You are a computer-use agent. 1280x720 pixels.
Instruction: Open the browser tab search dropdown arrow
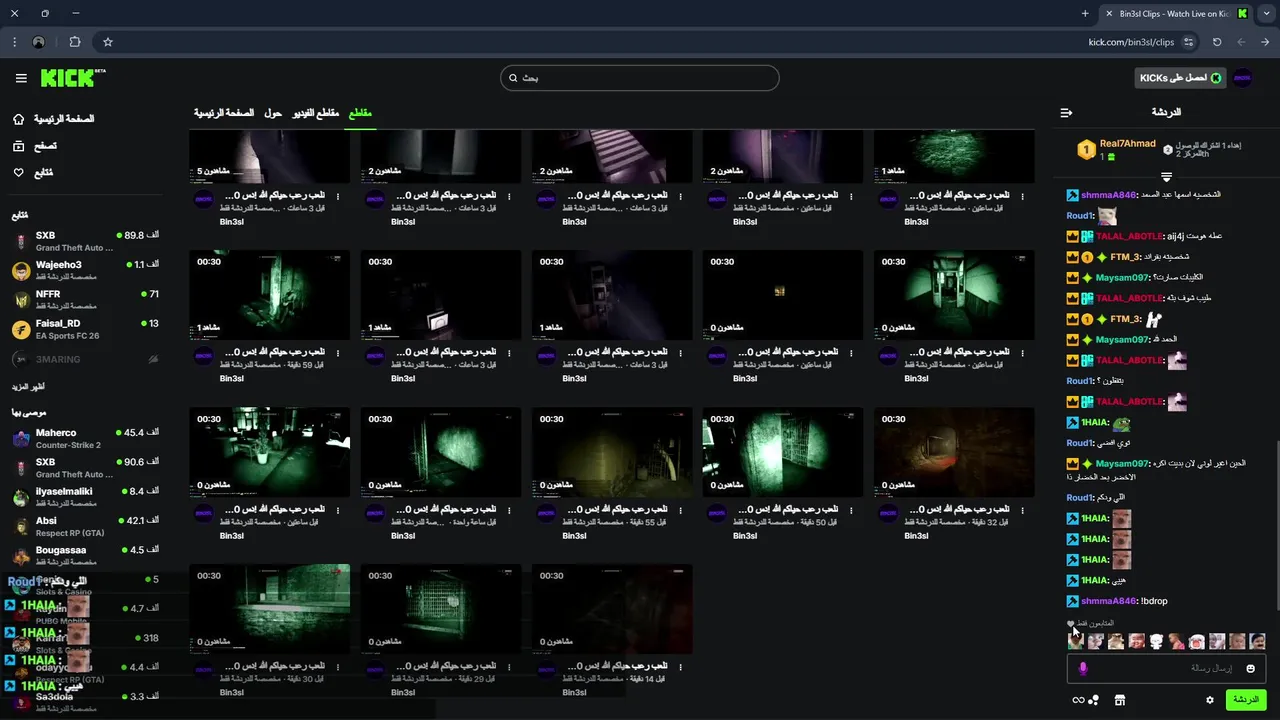pos(1267,13)
